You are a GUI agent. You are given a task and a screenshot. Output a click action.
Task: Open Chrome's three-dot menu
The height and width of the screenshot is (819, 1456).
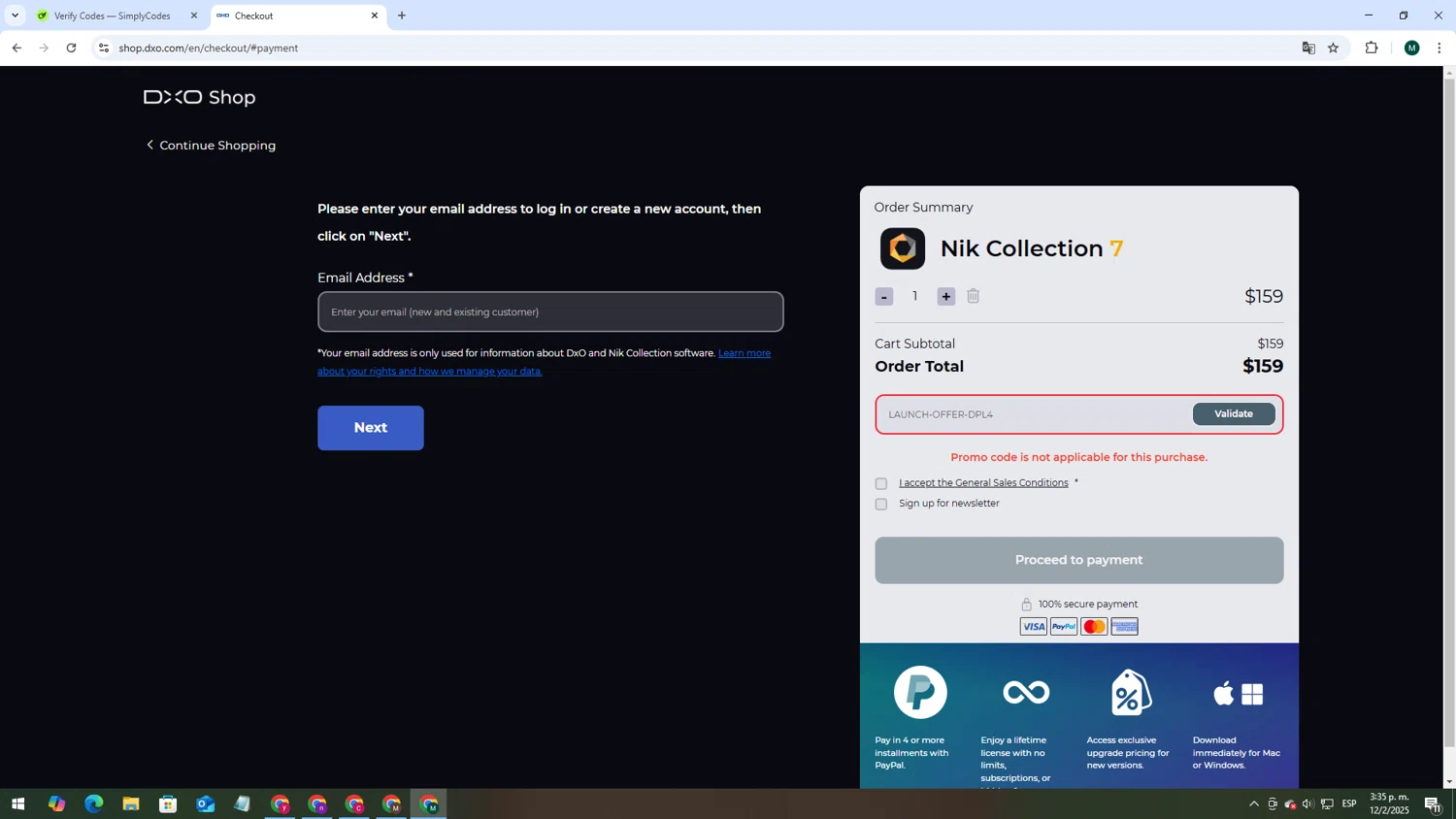tap(1439, 48)
